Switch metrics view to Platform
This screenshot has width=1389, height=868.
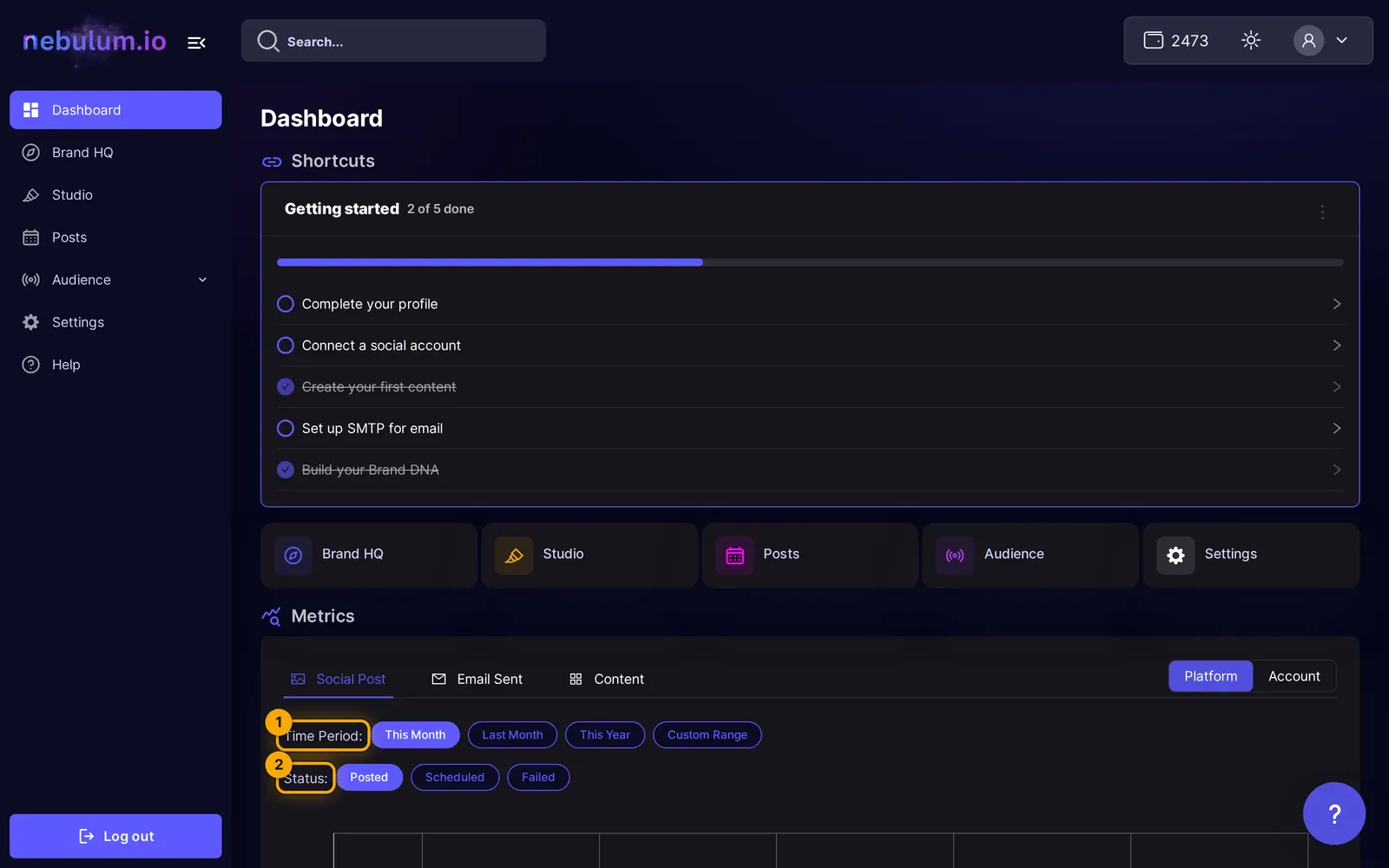click(1210, 676)
